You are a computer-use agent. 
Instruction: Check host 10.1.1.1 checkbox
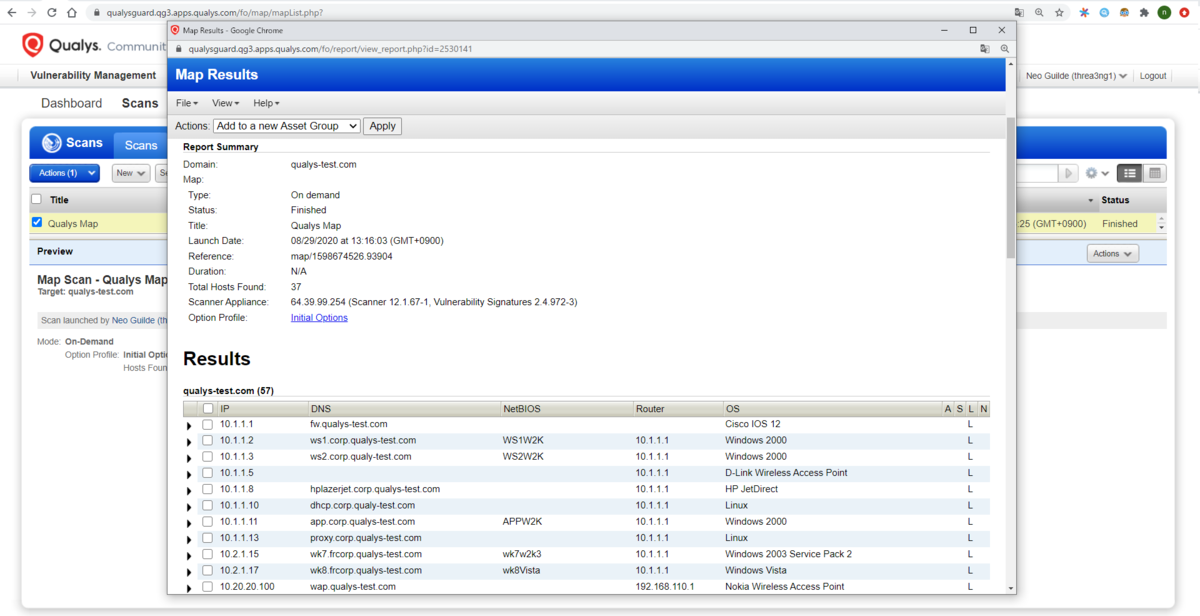208,424
